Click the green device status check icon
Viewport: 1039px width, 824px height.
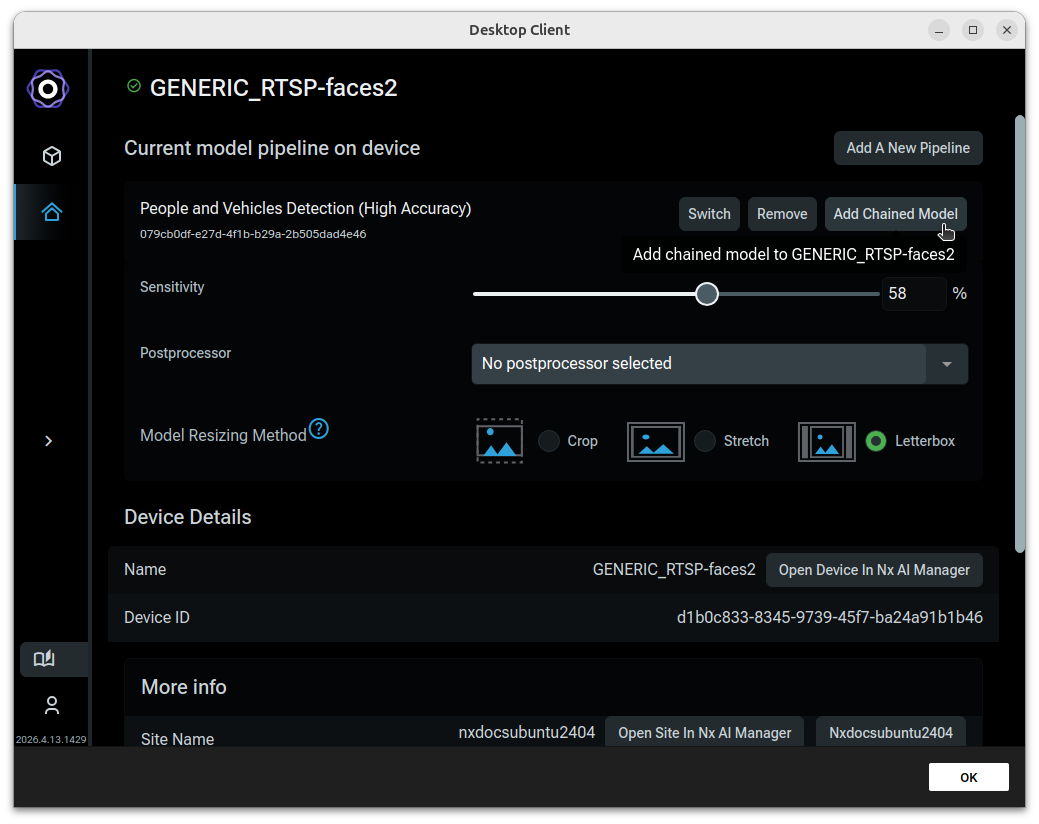pos(134,86)
